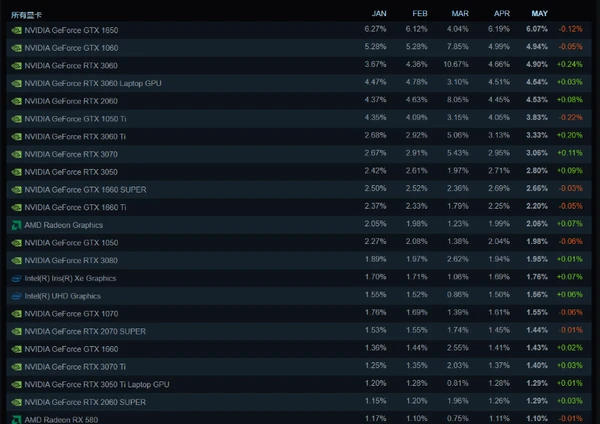Viewport: 600px width, 424px height.
Task: Click the NVIDIA logo beside GTX 1660 SUPER
Action: point(16,190)
